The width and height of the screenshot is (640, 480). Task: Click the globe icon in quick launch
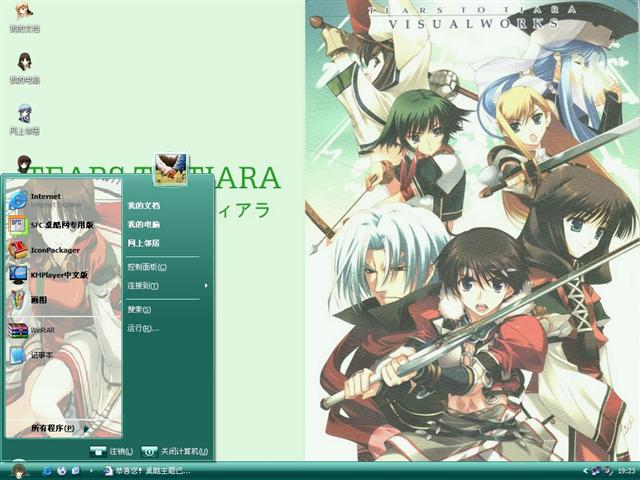click(x=62, y=471)
